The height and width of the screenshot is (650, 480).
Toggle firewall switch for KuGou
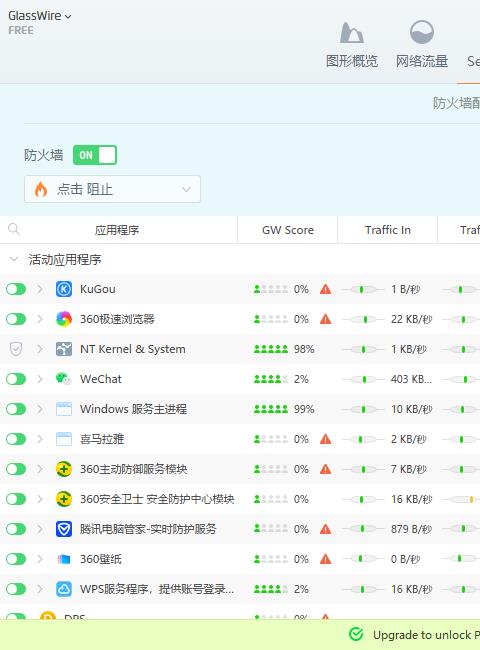(16, 289)
